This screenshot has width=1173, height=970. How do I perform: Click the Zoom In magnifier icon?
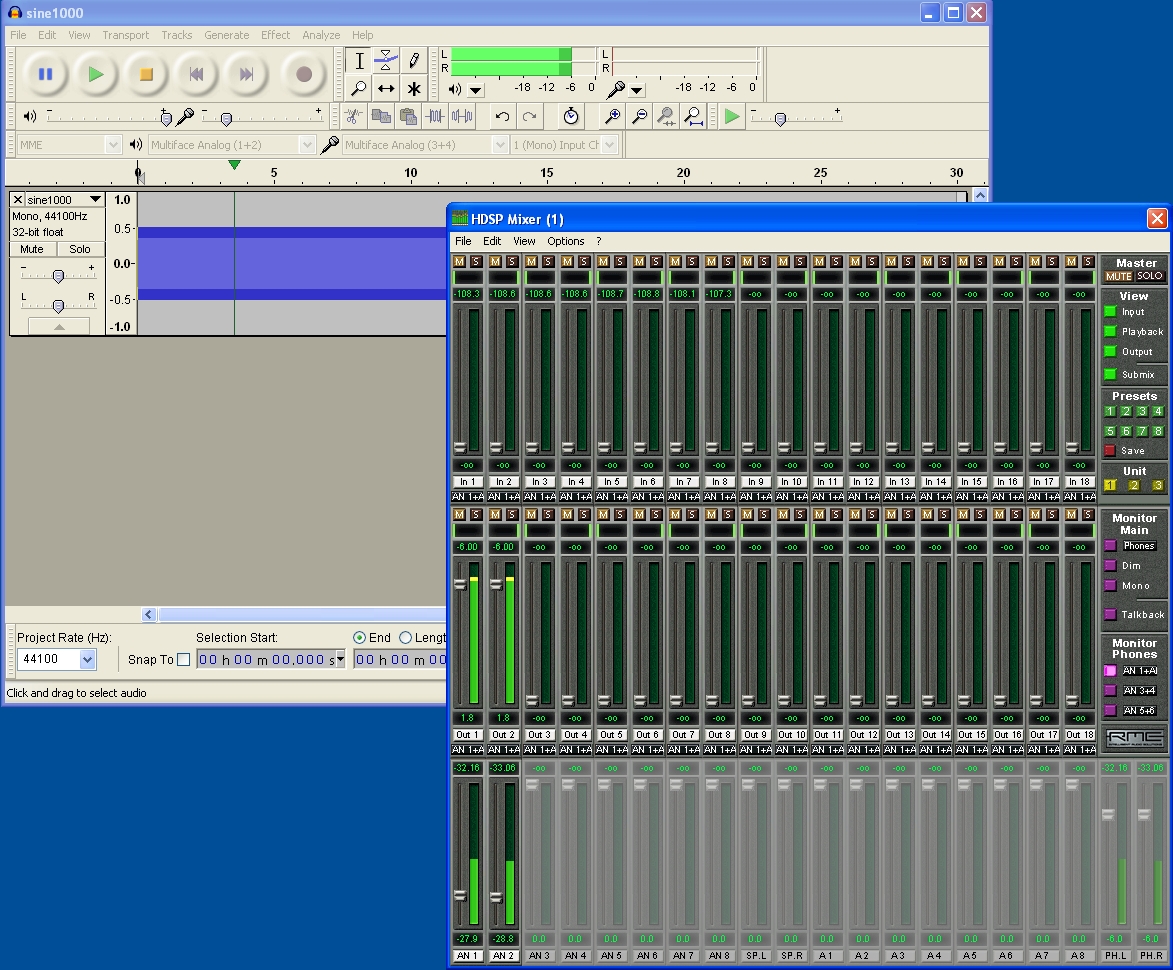click(x=613, y=116)
